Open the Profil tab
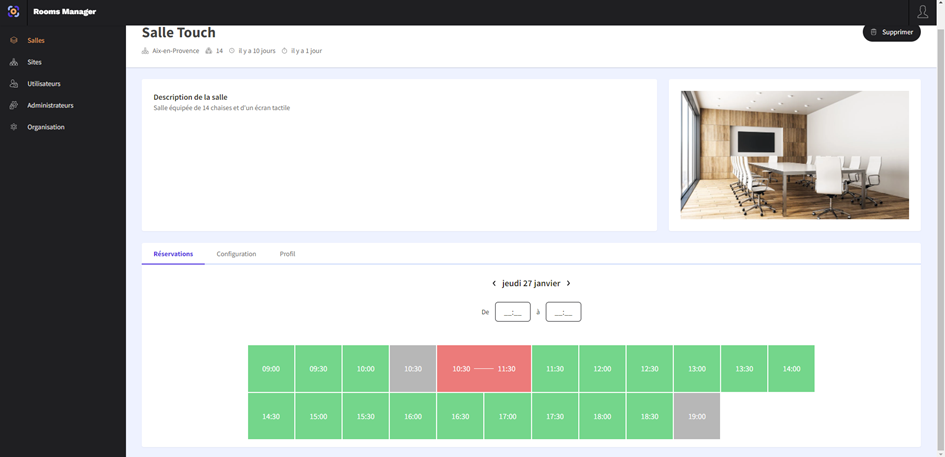This screenshot has height=457, width=945. point(287,254)
